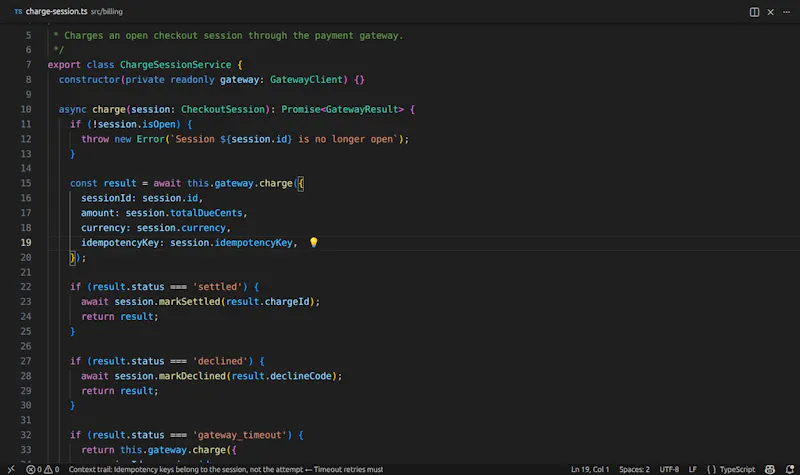The height and width of the screenshot is (475, 800).
Task: Click the src/billing path label in tab
Action: point(107,12)
